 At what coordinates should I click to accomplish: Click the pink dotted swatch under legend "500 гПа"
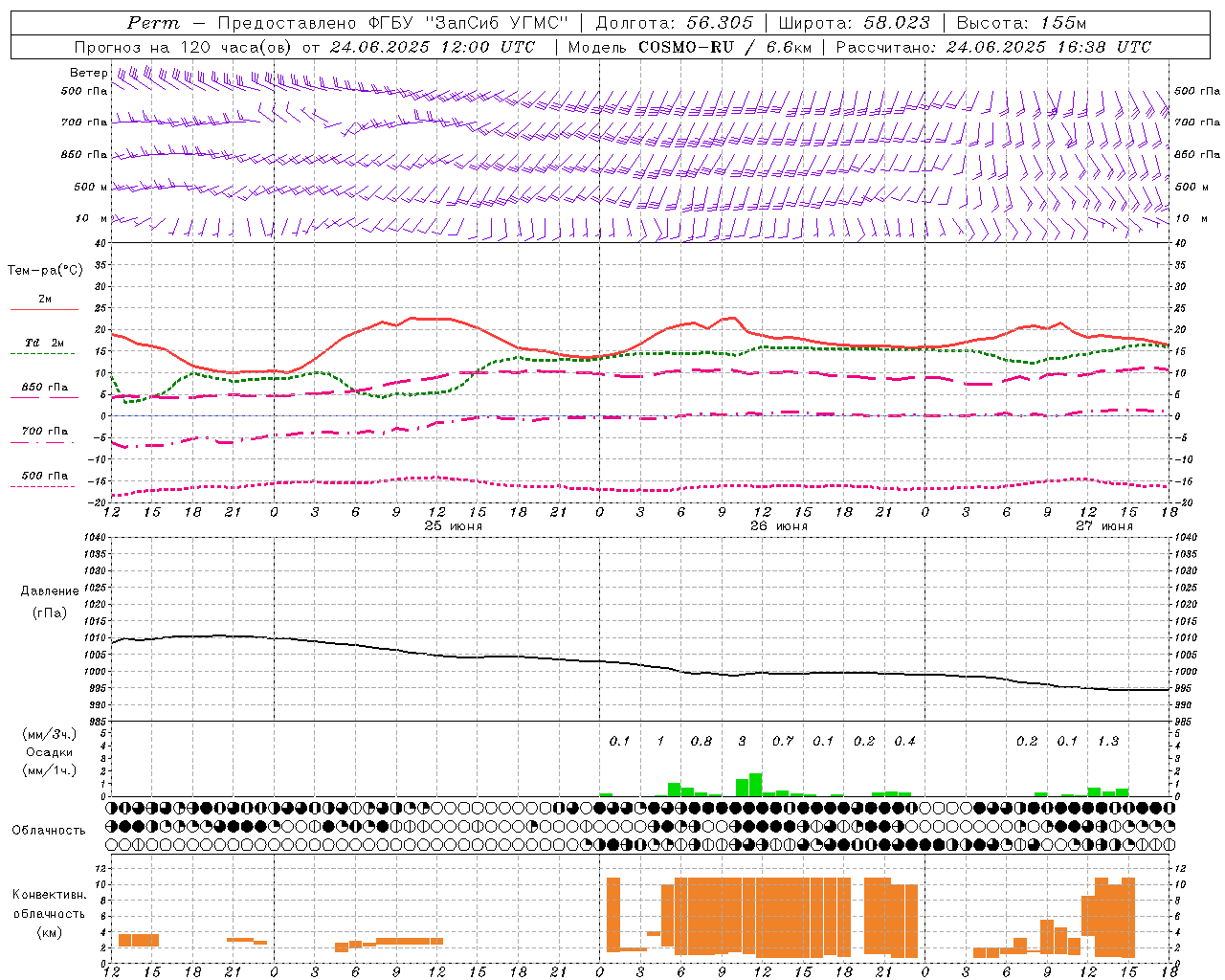[x=44, y=486]
